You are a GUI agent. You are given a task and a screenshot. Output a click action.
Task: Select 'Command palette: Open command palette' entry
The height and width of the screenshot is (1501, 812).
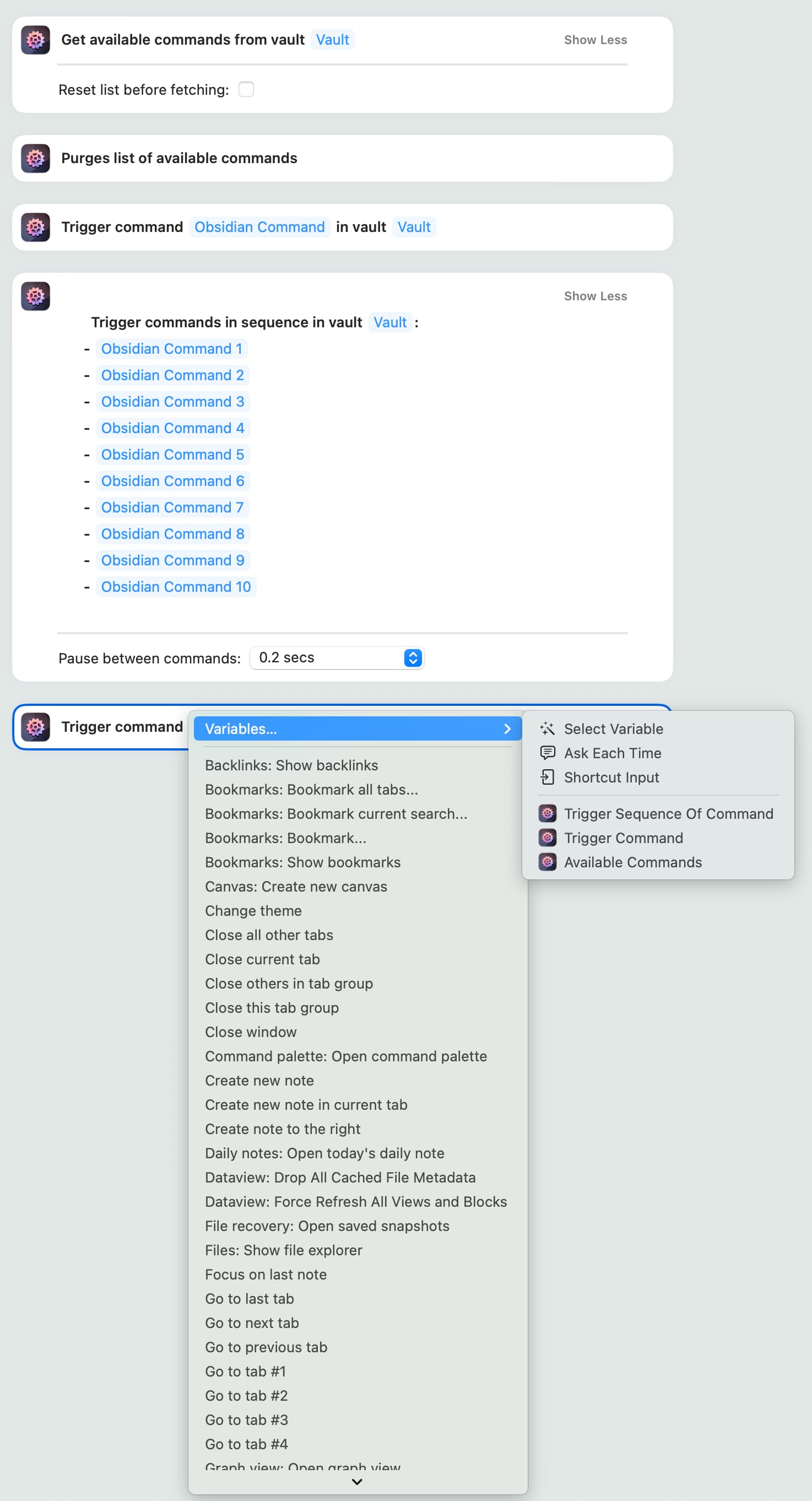tap(345, 1056)
